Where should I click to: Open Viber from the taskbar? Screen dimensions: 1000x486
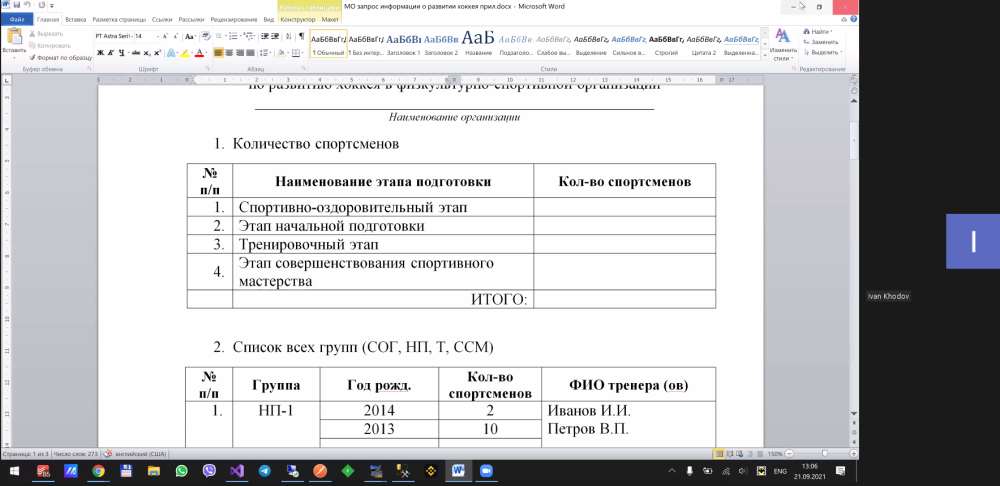(209, 471)
